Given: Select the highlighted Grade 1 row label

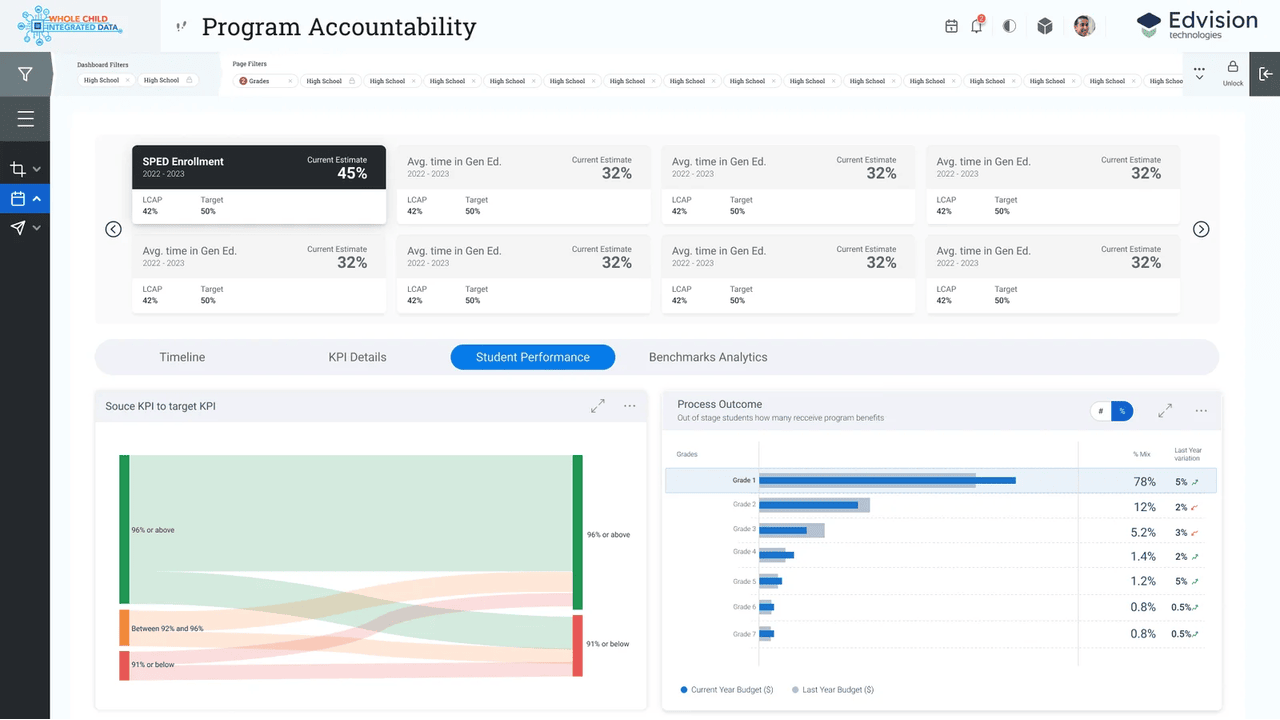Looking at the screenshot, I should 744,481.
